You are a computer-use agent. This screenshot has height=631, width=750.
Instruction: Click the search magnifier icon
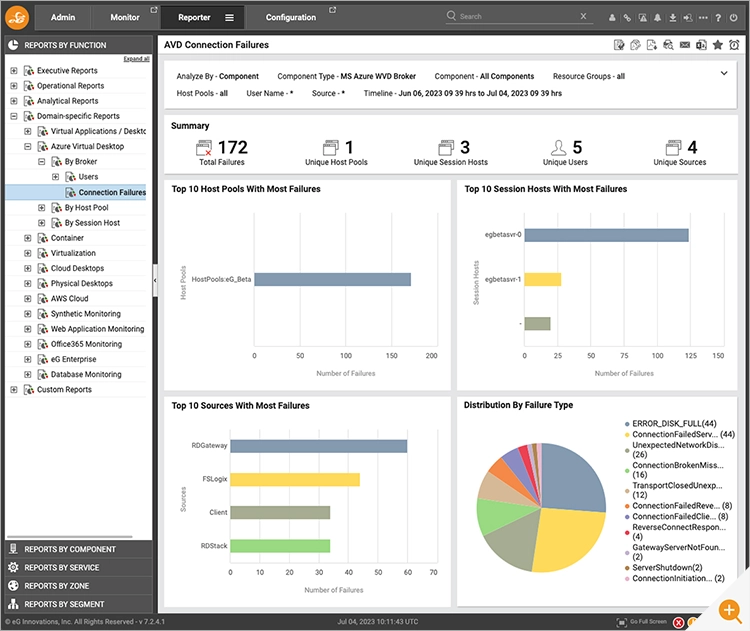click(x=451, y=16)
